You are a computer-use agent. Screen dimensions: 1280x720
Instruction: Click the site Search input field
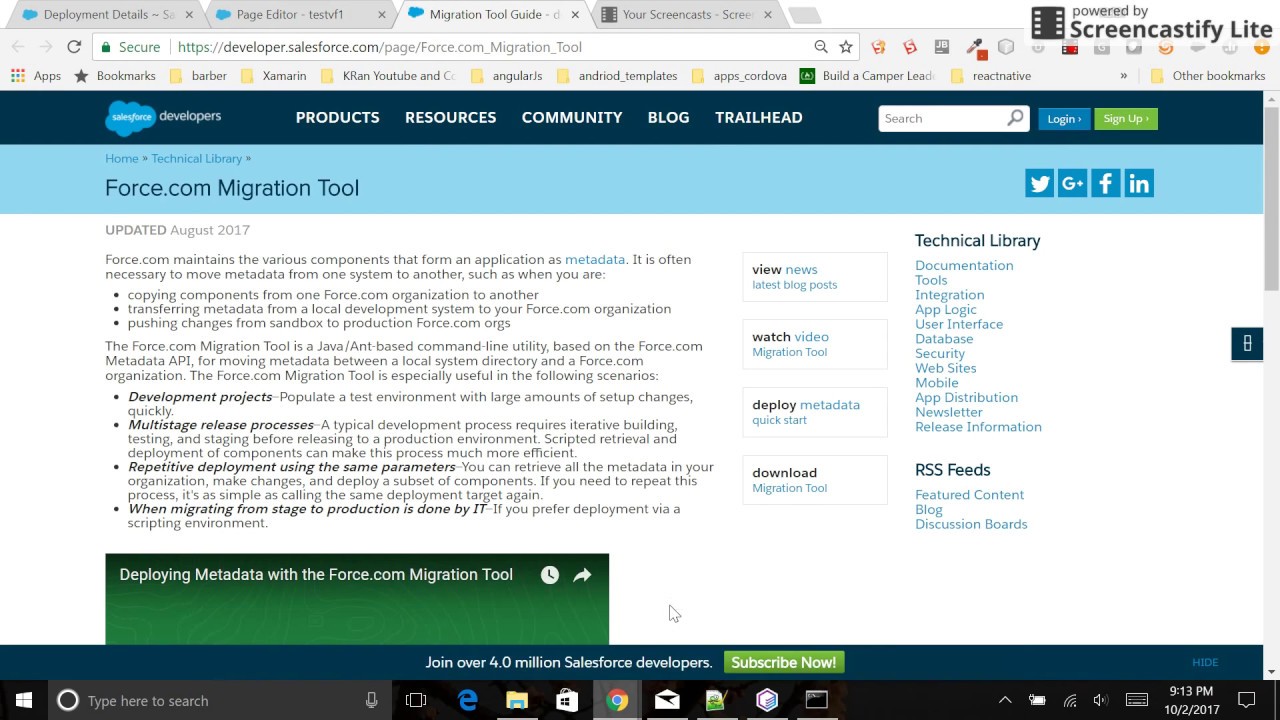[x=941, y=118]
